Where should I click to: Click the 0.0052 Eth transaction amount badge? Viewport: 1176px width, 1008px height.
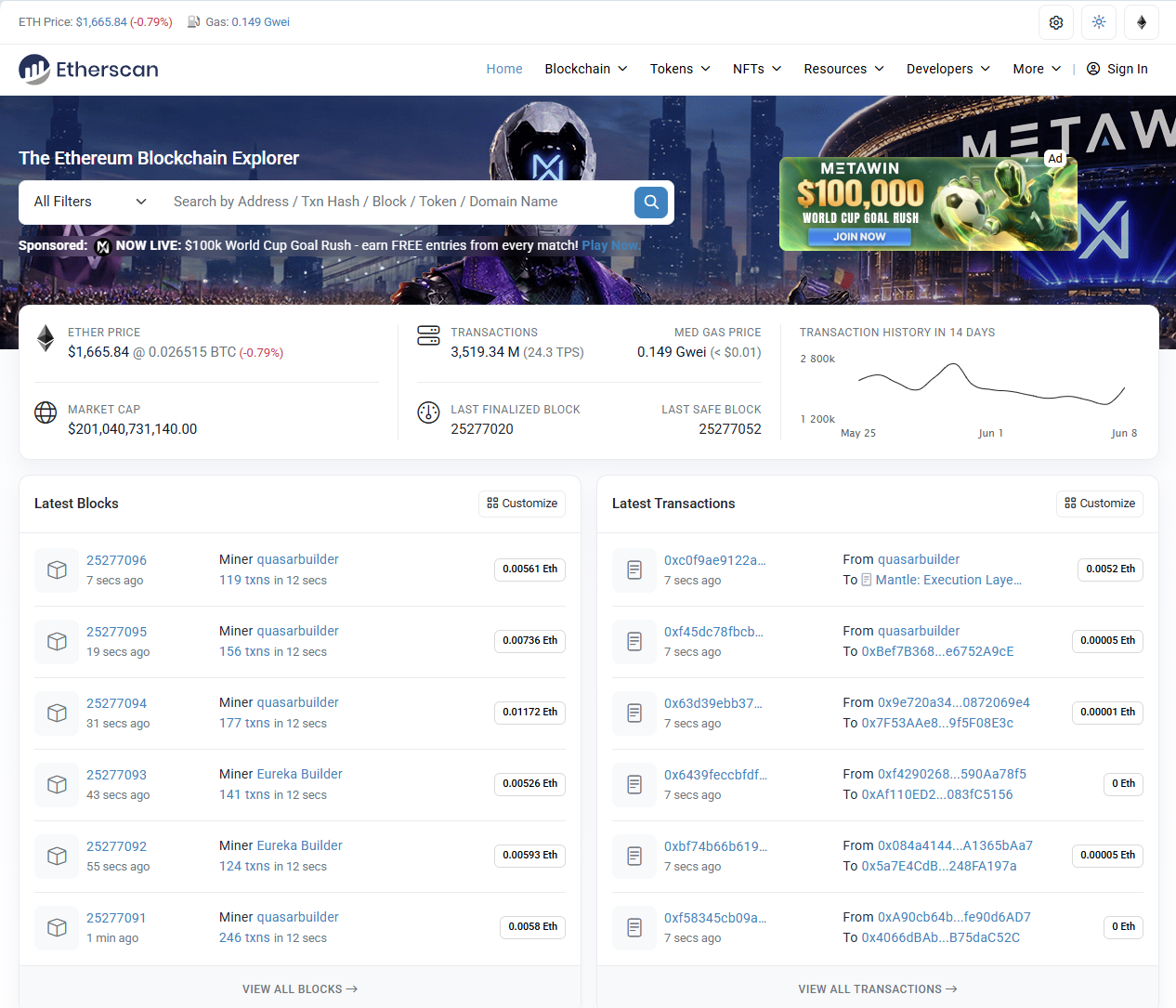coord(1110,569)
